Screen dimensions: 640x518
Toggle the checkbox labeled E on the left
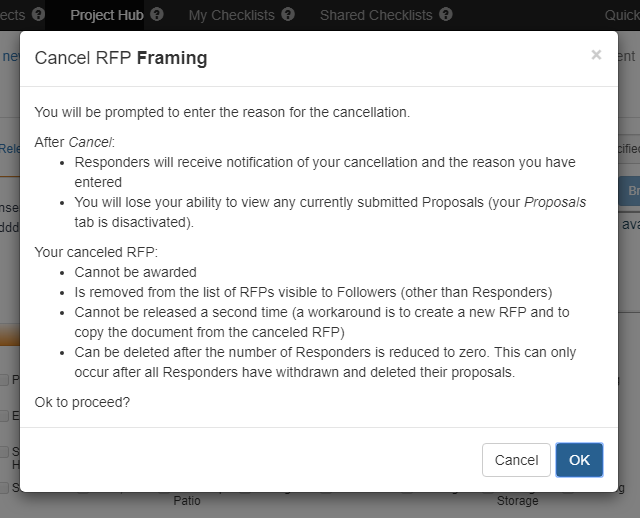coord(4,416)
